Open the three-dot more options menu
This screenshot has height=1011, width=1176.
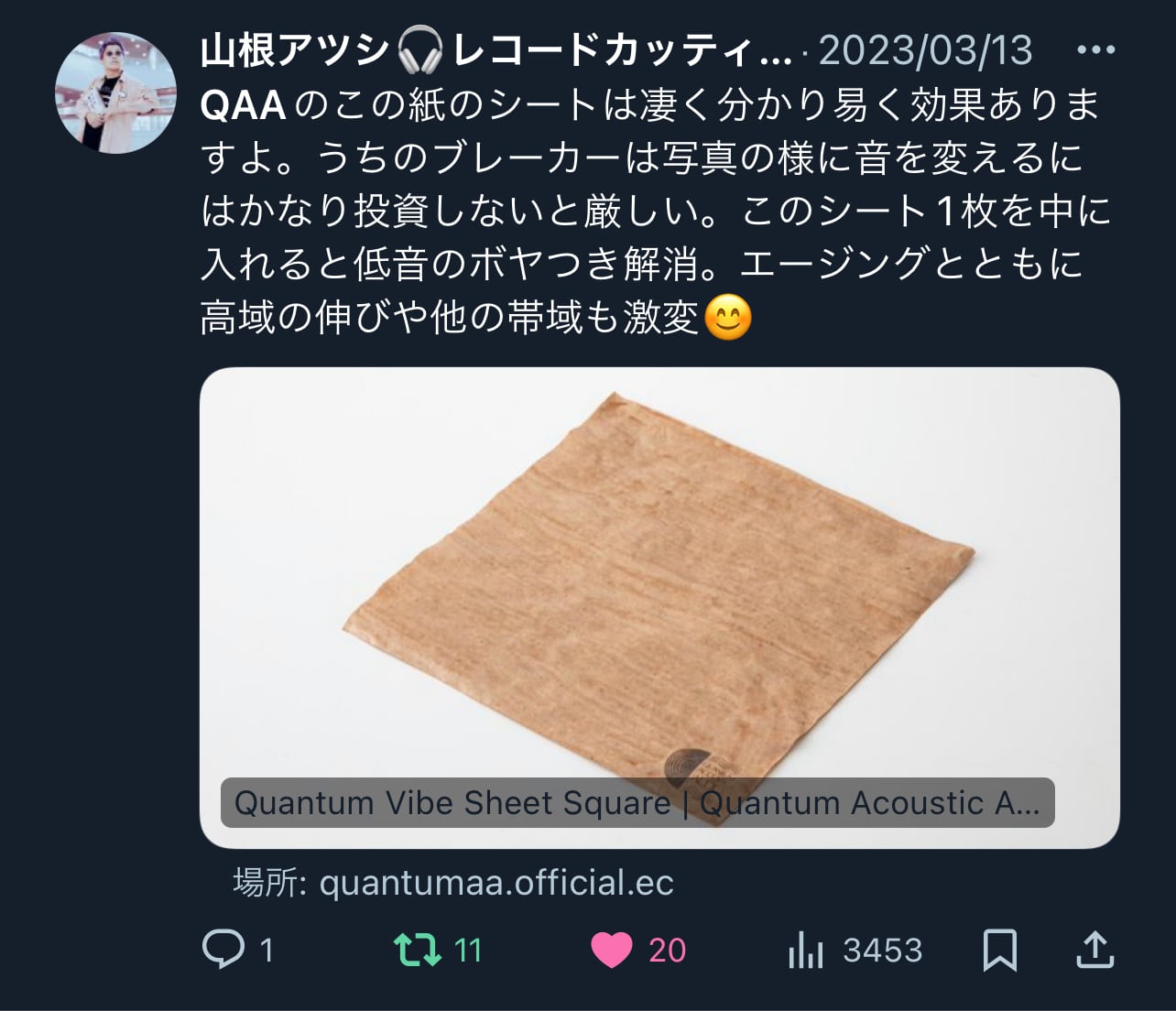click(1095, 50)
